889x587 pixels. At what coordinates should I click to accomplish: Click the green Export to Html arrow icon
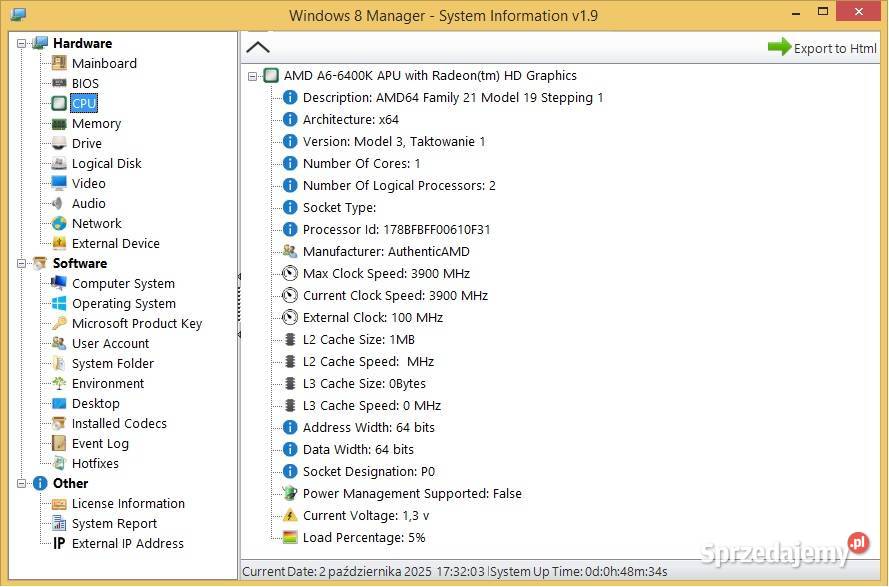click(779, 47)
